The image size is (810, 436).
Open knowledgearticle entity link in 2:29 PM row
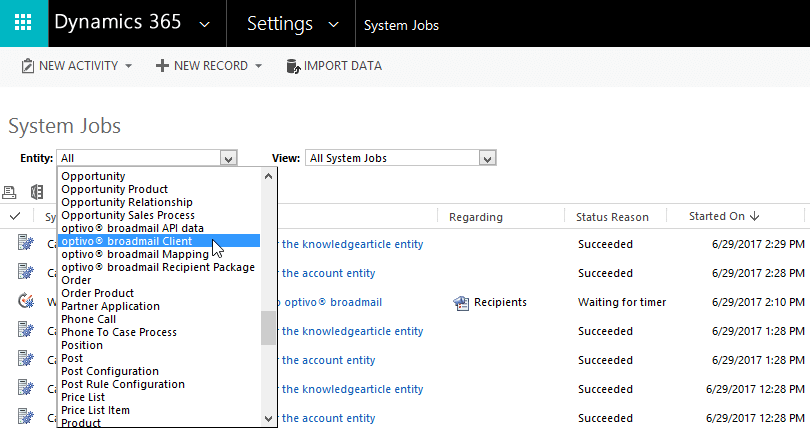(351, 244)
